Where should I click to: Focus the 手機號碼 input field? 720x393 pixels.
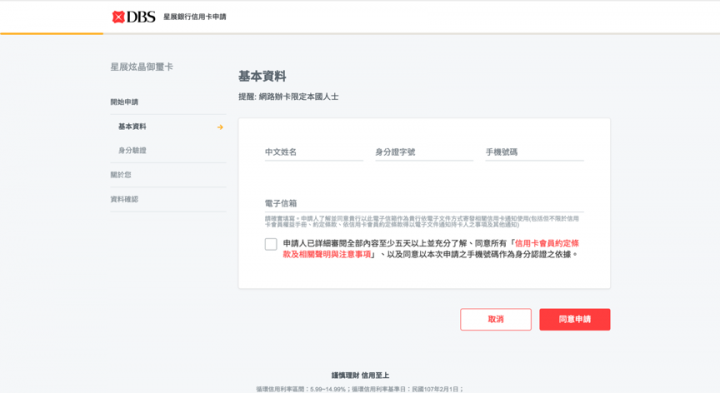pos(535,152)
